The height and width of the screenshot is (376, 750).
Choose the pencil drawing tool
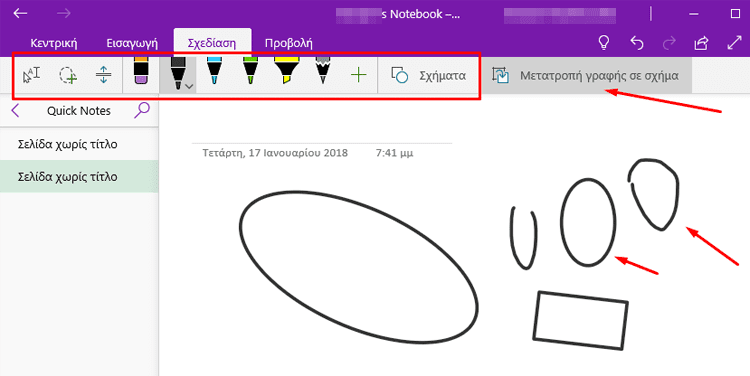[323, 72]
